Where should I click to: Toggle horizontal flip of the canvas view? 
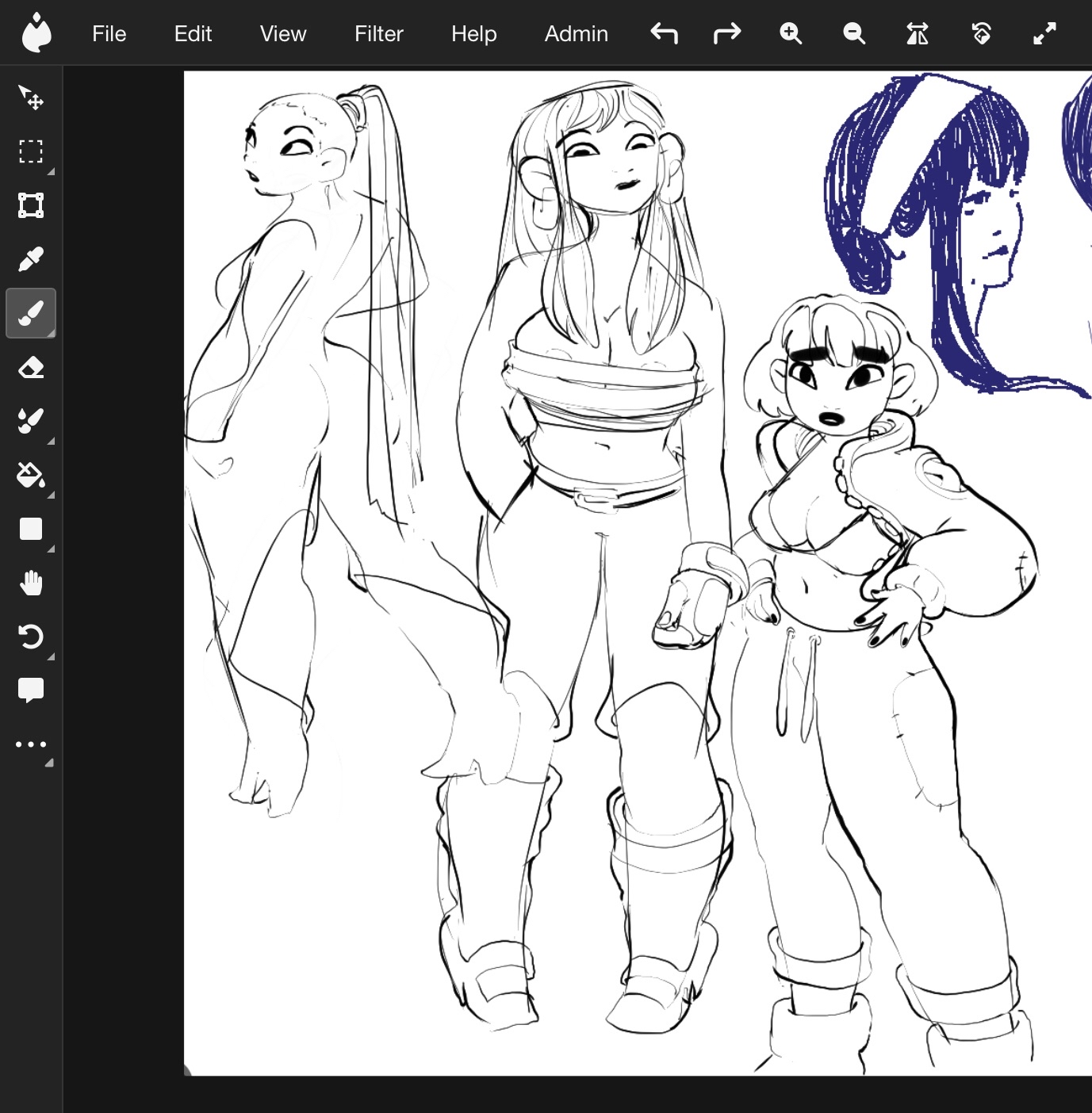[918, 33]
